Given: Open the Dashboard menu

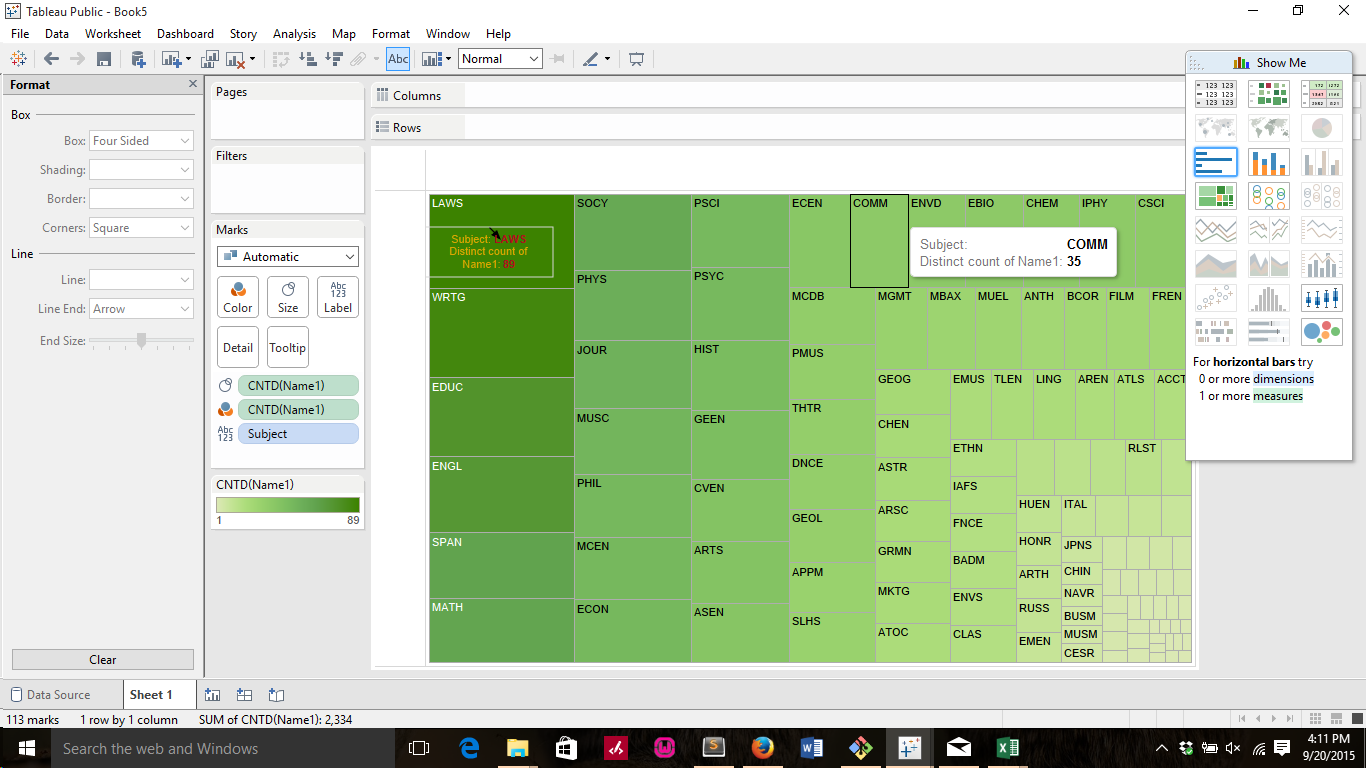Looking at the screenshot, I should pyautogui.click(x=185, y=34).
